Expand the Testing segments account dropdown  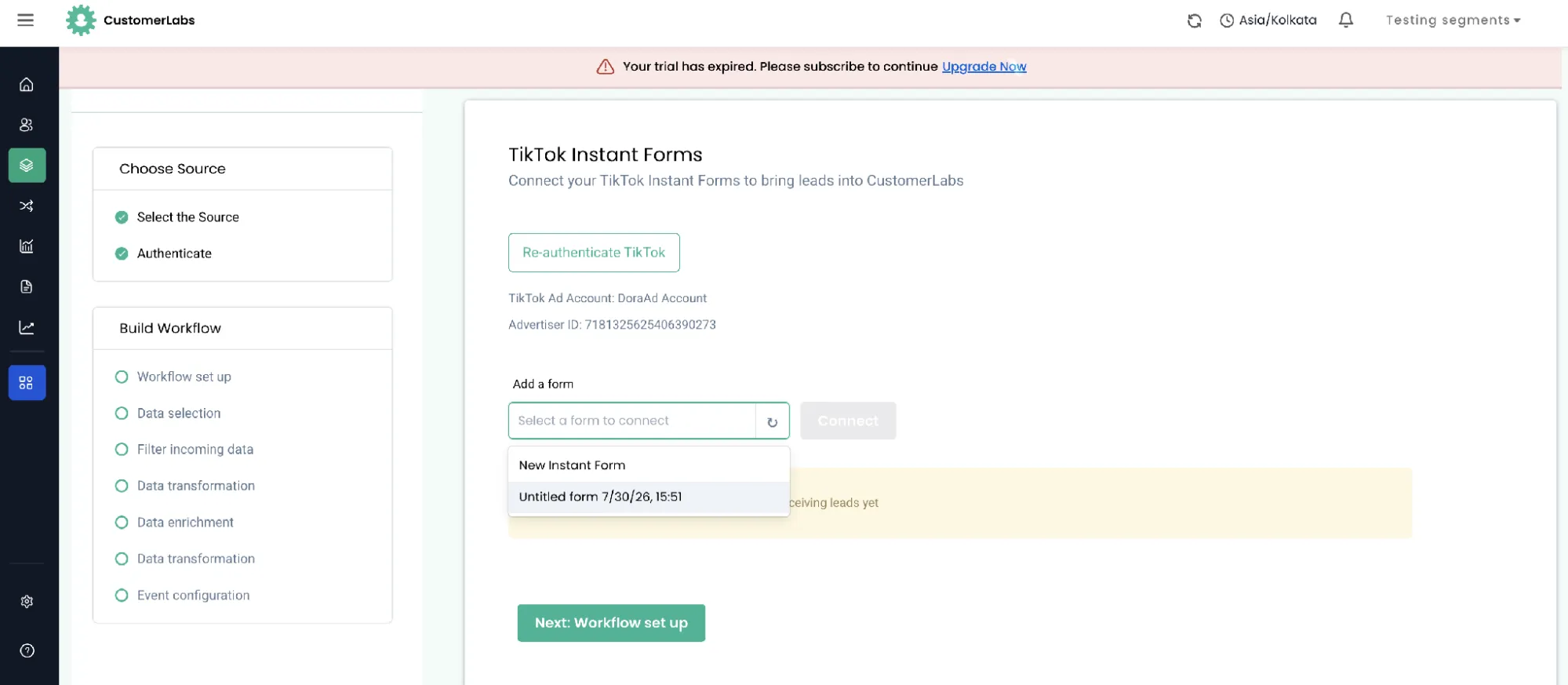[x=1453, y=20]
